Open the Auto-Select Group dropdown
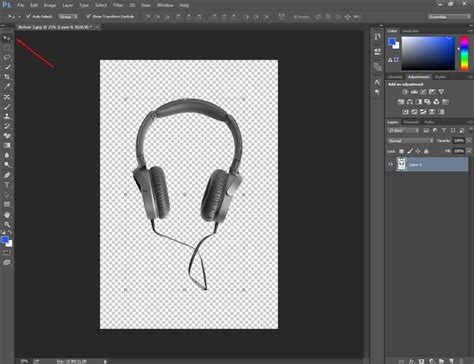The height and width of the screenshot is (364, 474). click(68, 16)
